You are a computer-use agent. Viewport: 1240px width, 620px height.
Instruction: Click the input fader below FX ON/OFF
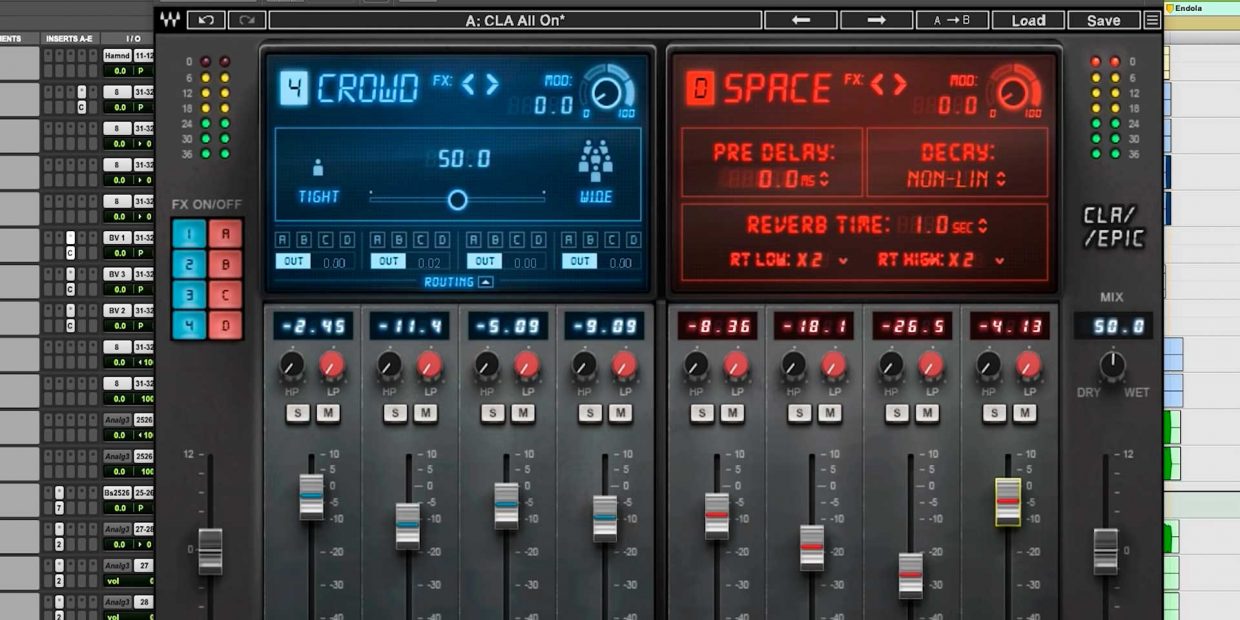click(210, 551)
